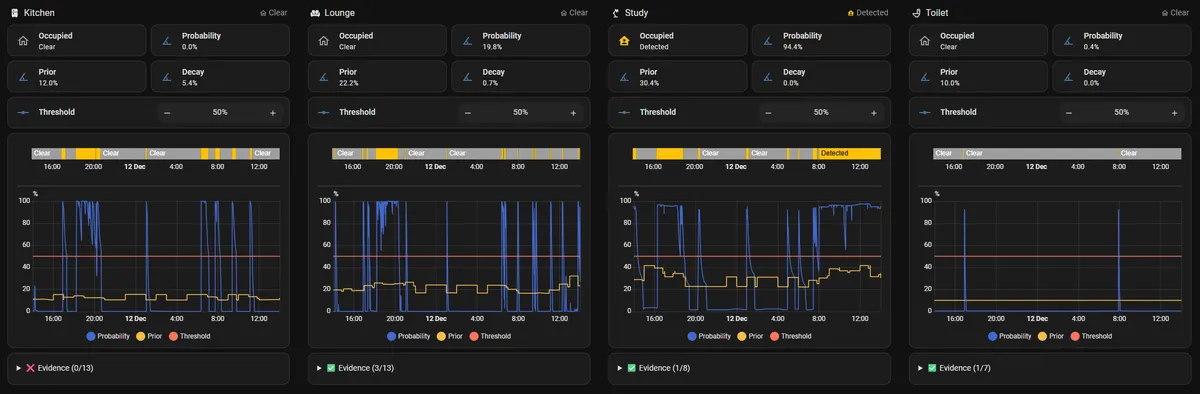Viewport: 1200px width, 394px height.
Task: Click Kitchen Prior chart icon
Action: point(24,77)
